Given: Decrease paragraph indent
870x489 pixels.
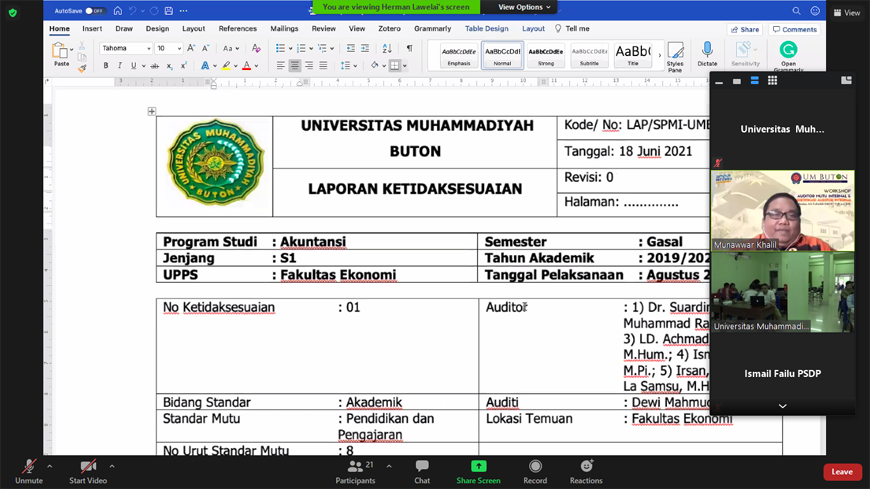Looking at the screenshot, I should click(351, 48).
